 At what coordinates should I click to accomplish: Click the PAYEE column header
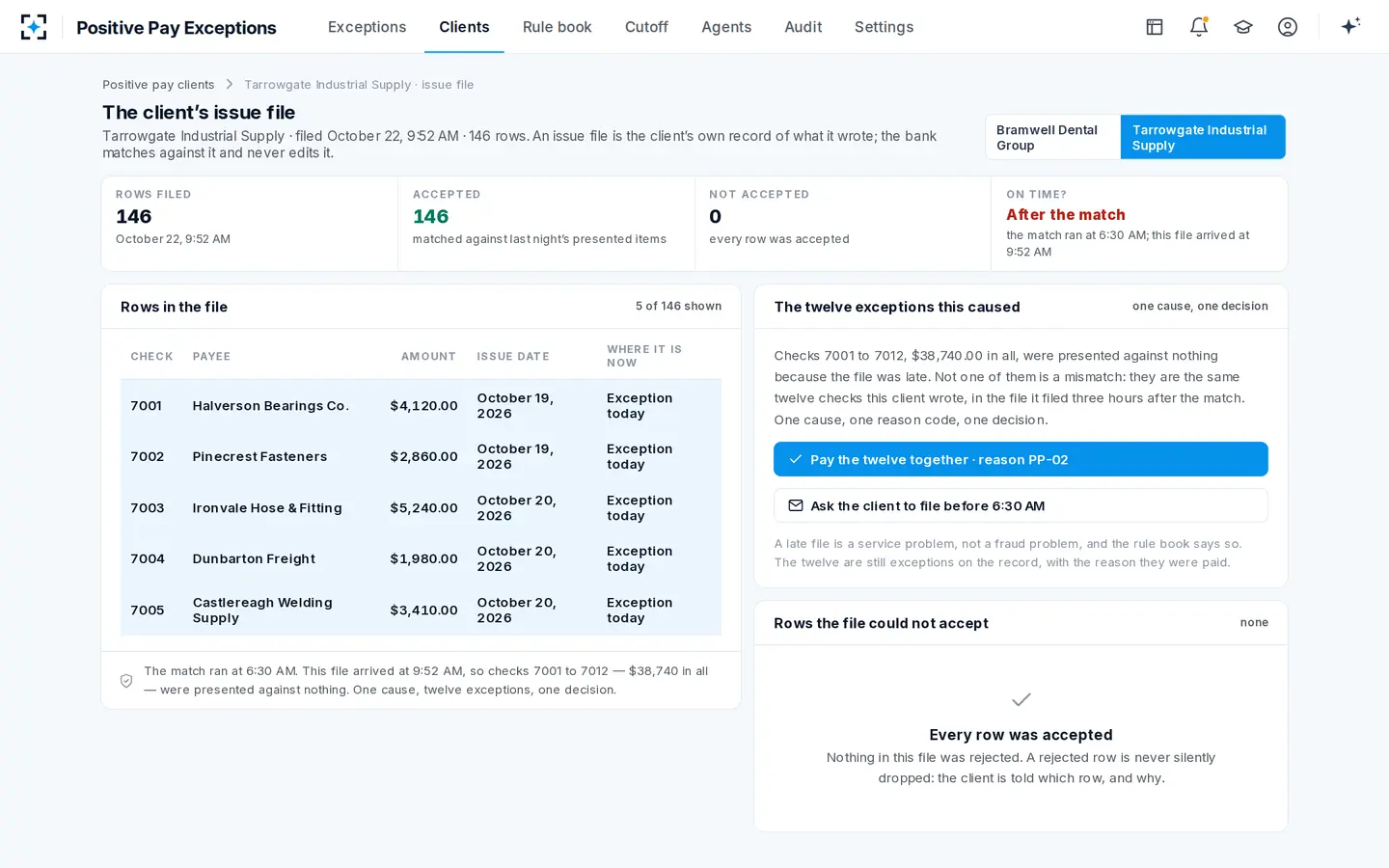click(x=211, y=356)
